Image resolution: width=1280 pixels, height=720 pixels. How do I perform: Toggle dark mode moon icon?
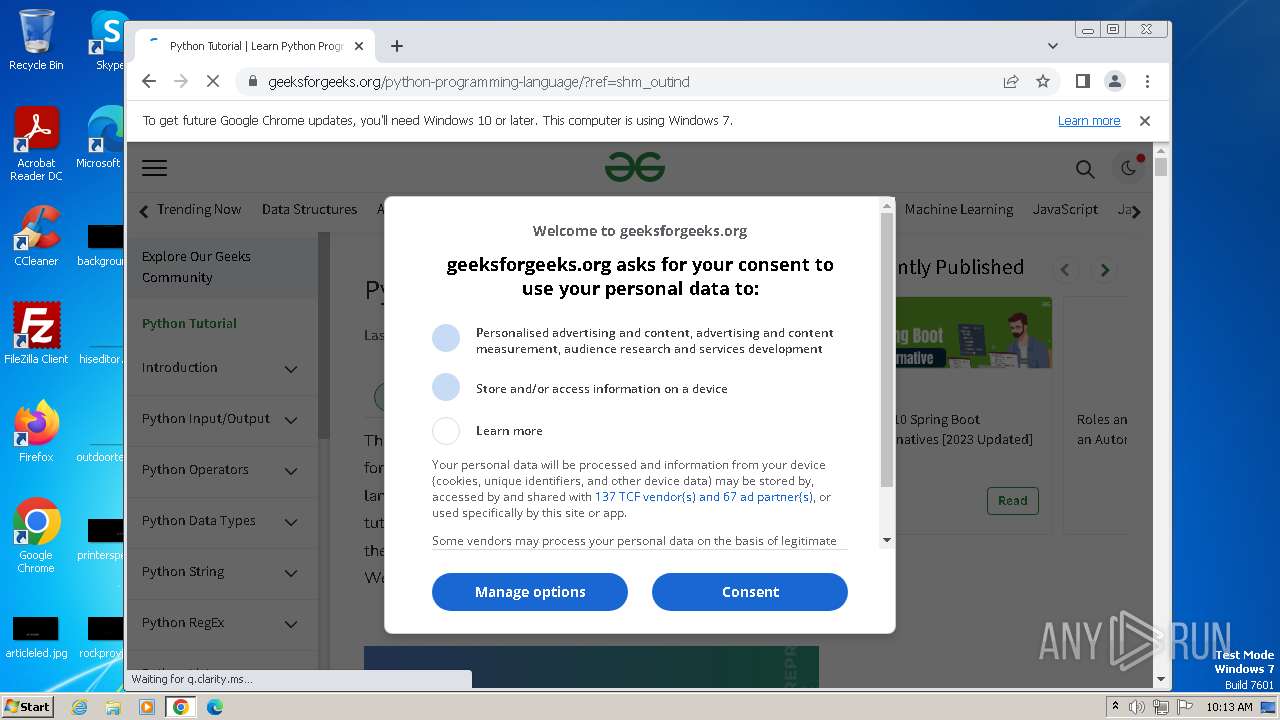click(x=1129, y=168)
